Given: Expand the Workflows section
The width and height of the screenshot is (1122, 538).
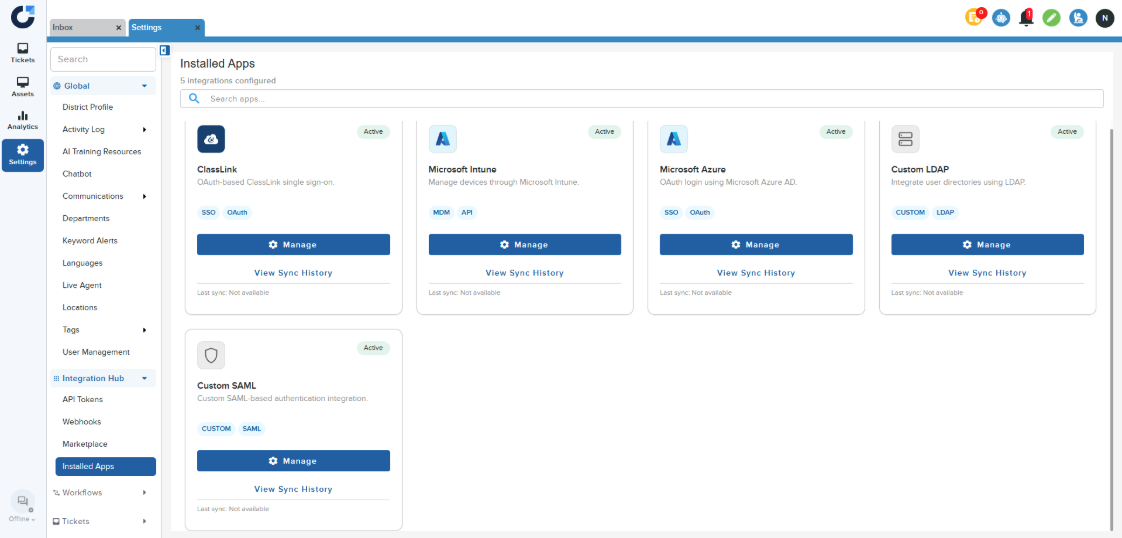Looking at the screenshot, I should pos(144,492).
